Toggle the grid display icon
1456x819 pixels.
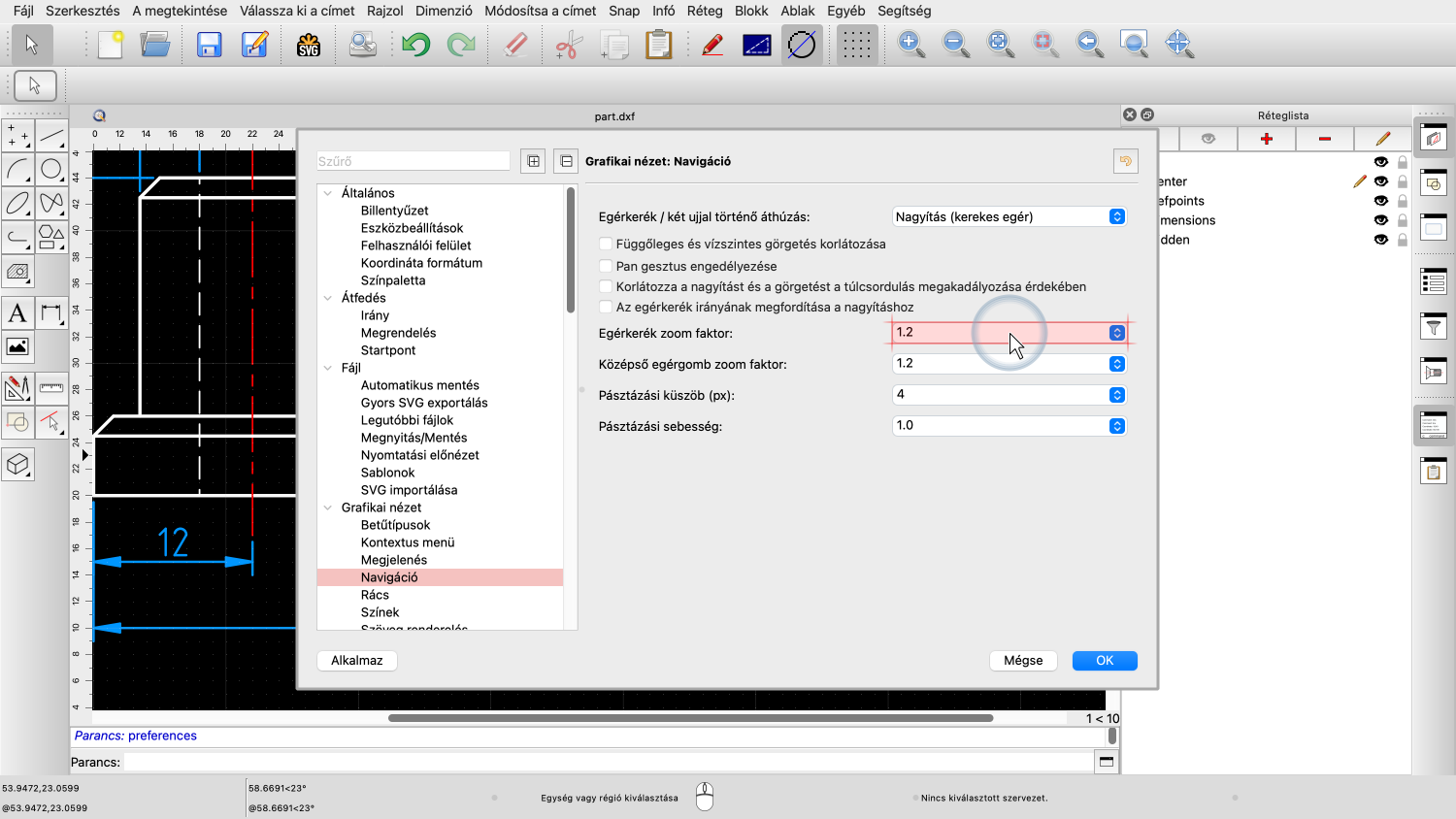click(855, 45)
